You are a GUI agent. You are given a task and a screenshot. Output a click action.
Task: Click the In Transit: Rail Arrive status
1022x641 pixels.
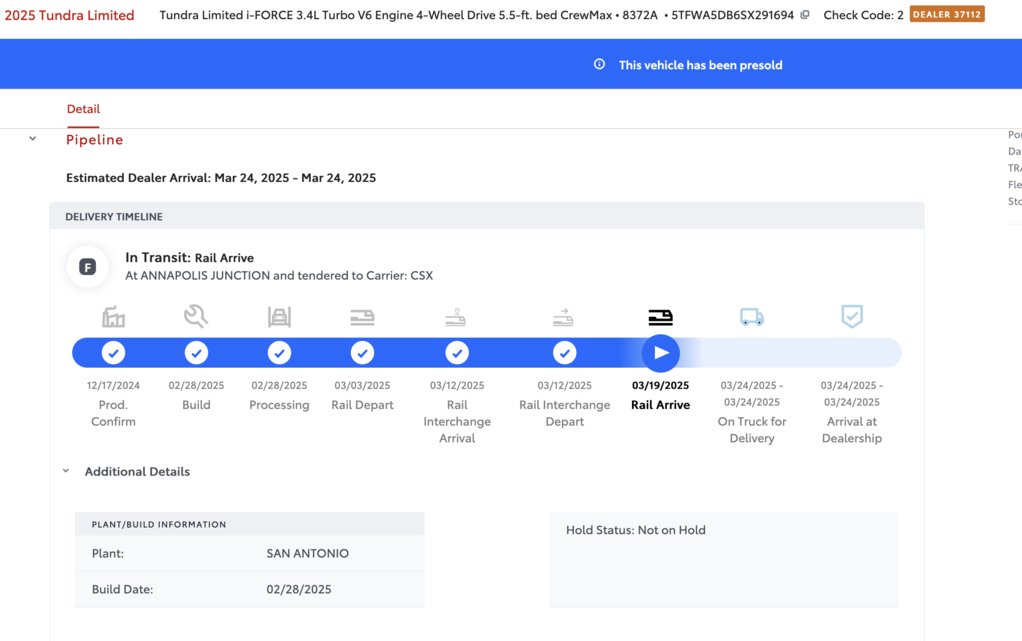coord(190,258)
